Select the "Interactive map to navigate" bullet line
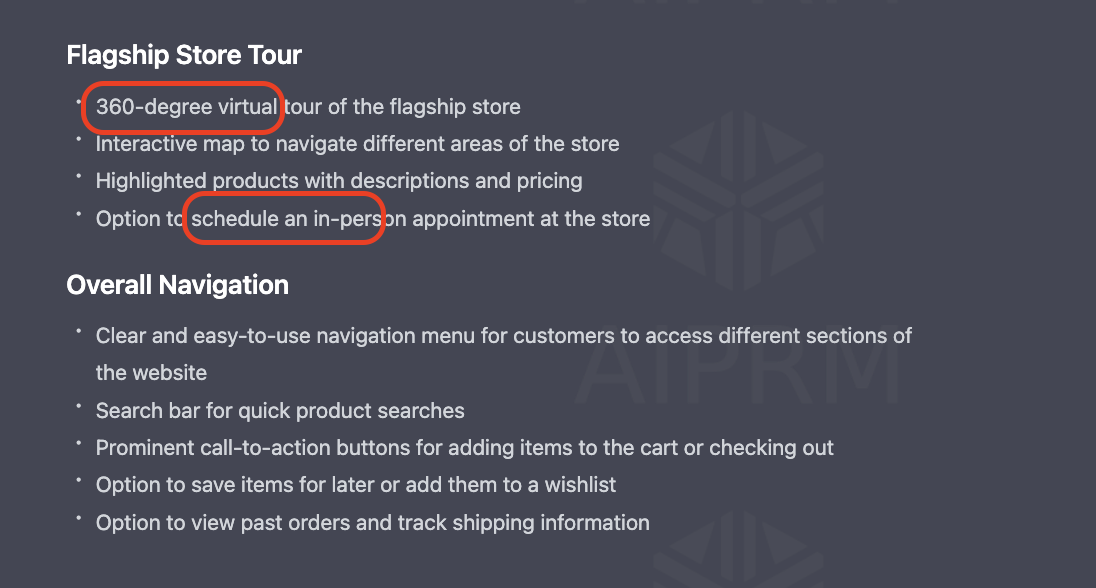Image resolution: width=1096 pixels, height=588 pixels. point(357,144)
